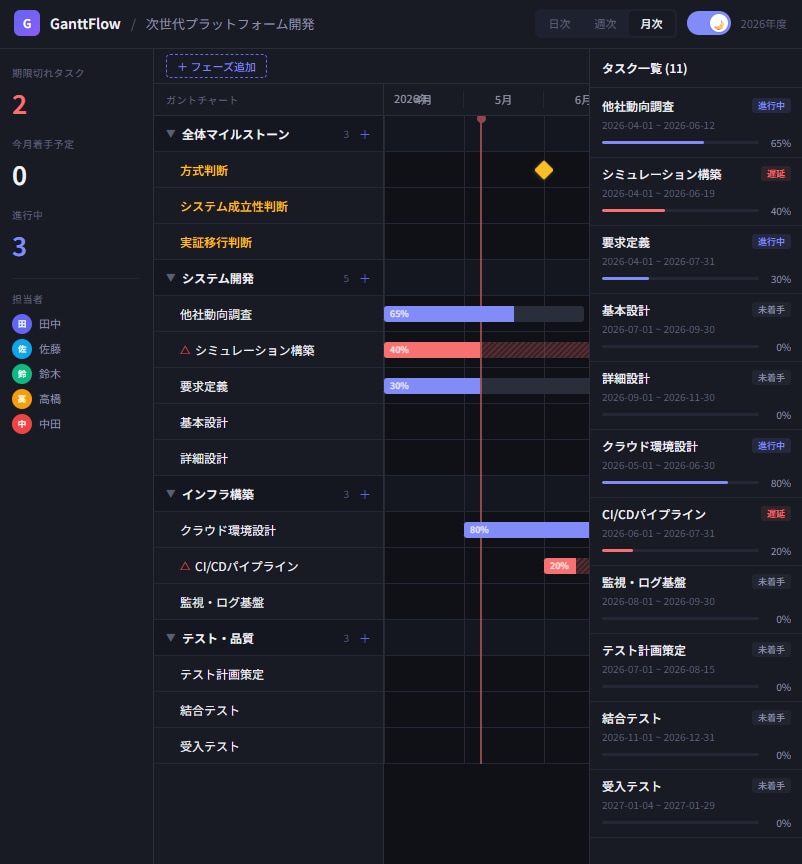Click warning triangle beside シミュレーション構築
The height and width of the screenshot is (864, 802).
point(185,350)
